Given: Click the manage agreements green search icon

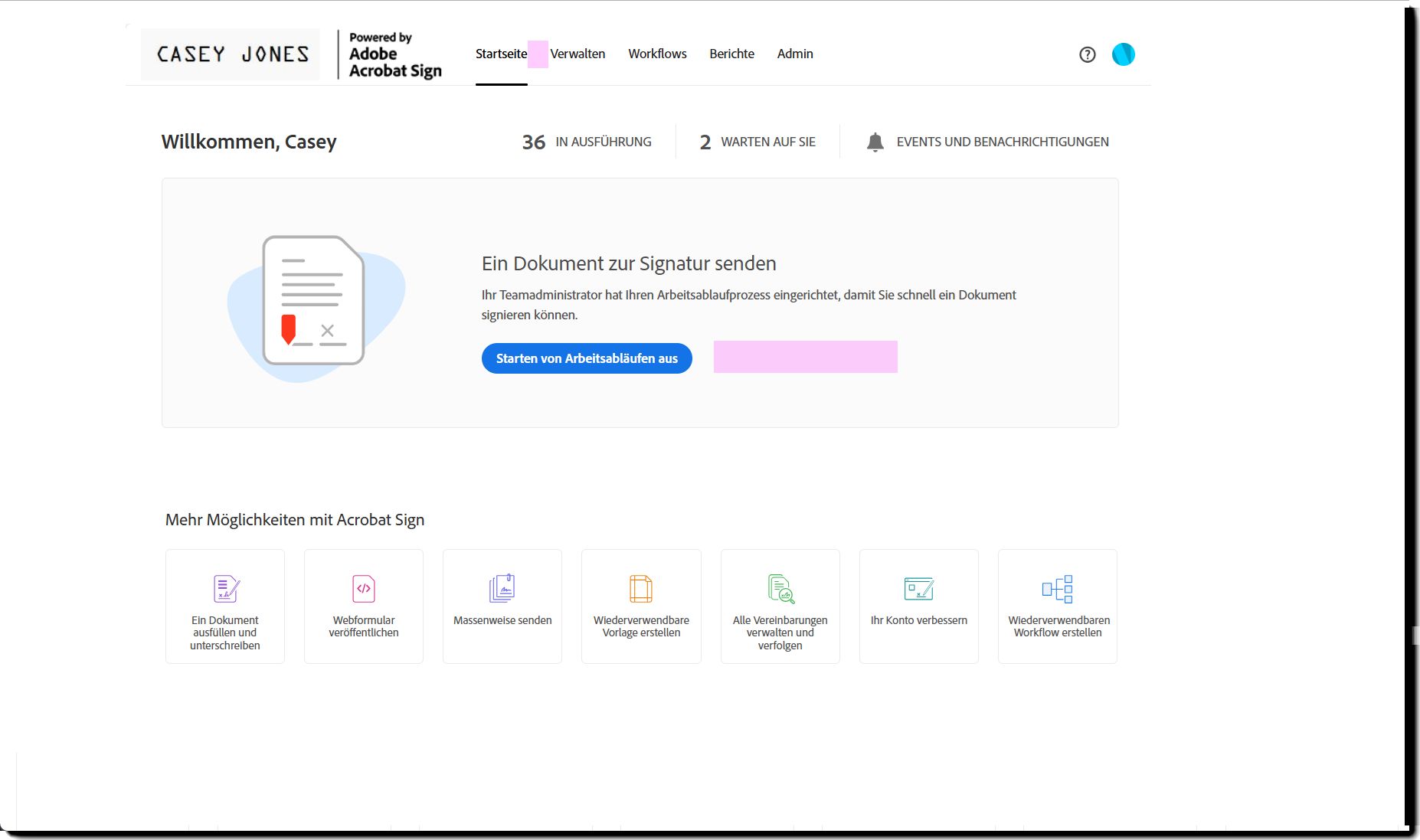Looking at the screenshot, I should [x=781, y=589].
